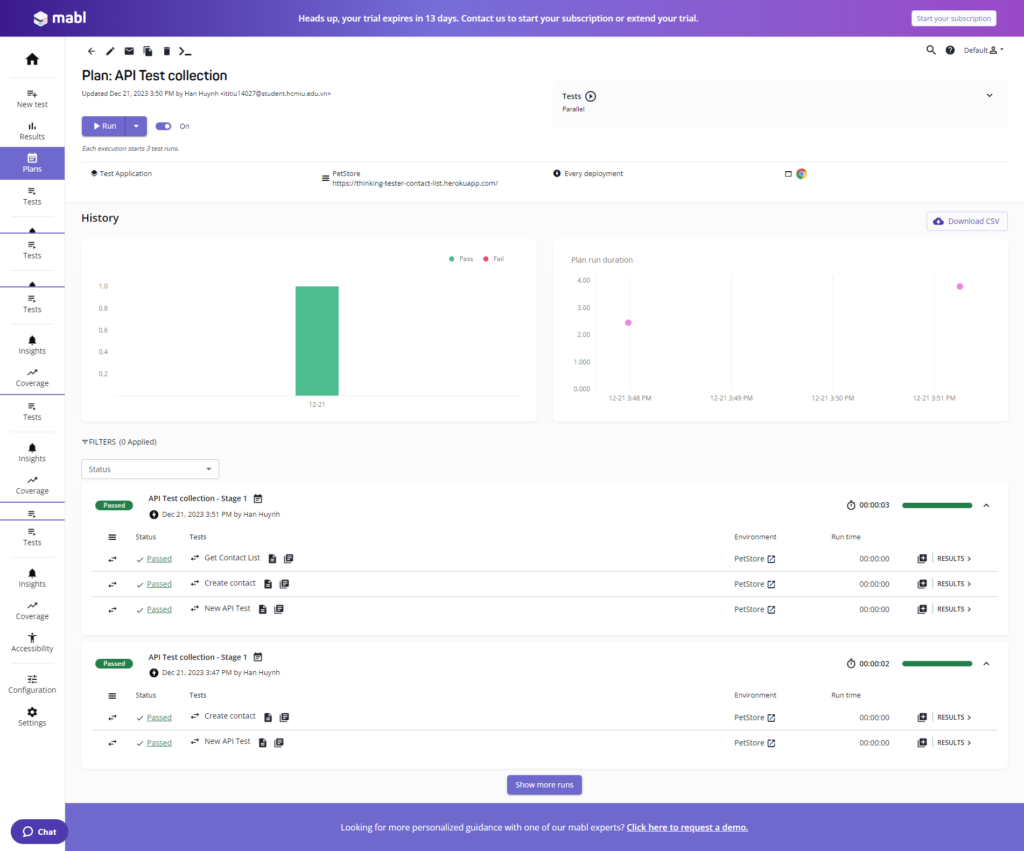1024x851 pixels.
Task: Open the CLI command prompt icon
Action: (185, 51)
